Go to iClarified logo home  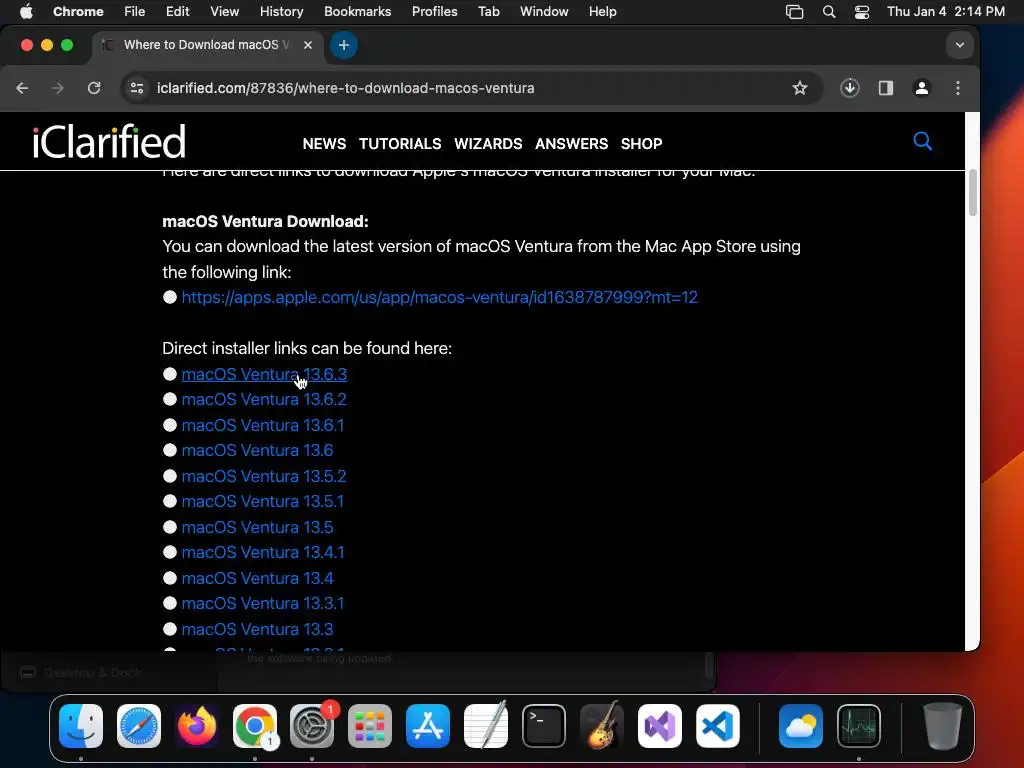109,141
